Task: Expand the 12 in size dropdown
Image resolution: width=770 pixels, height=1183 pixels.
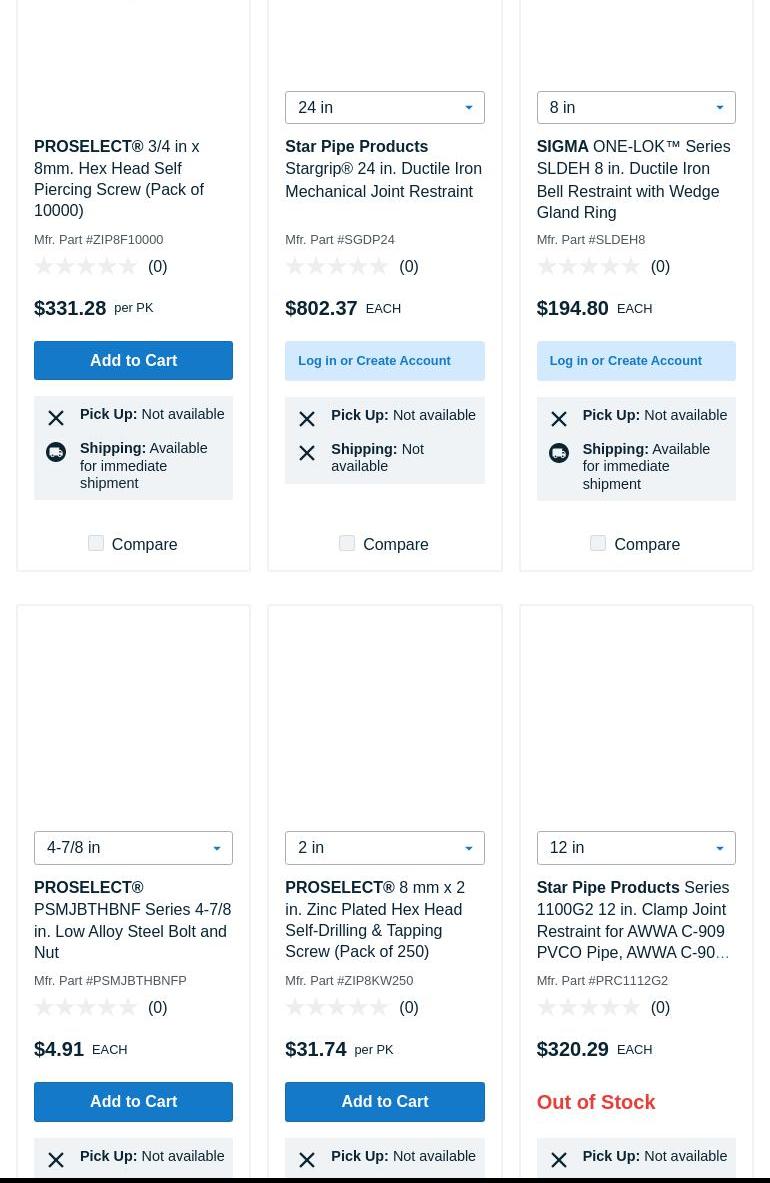Action: [x=635, y=848]
